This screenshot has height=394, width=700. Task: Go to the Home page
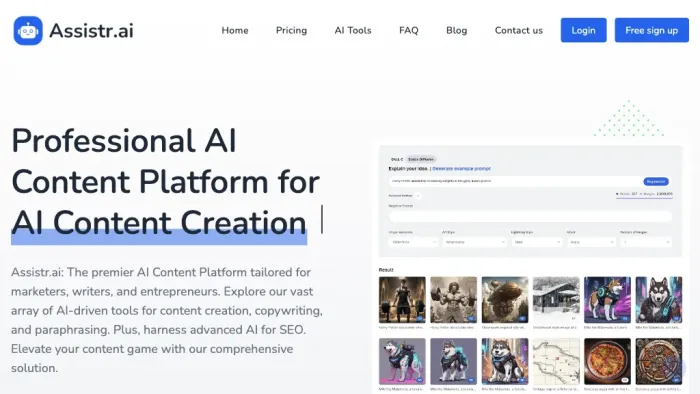pyautogui.click(x=235, y=30)
